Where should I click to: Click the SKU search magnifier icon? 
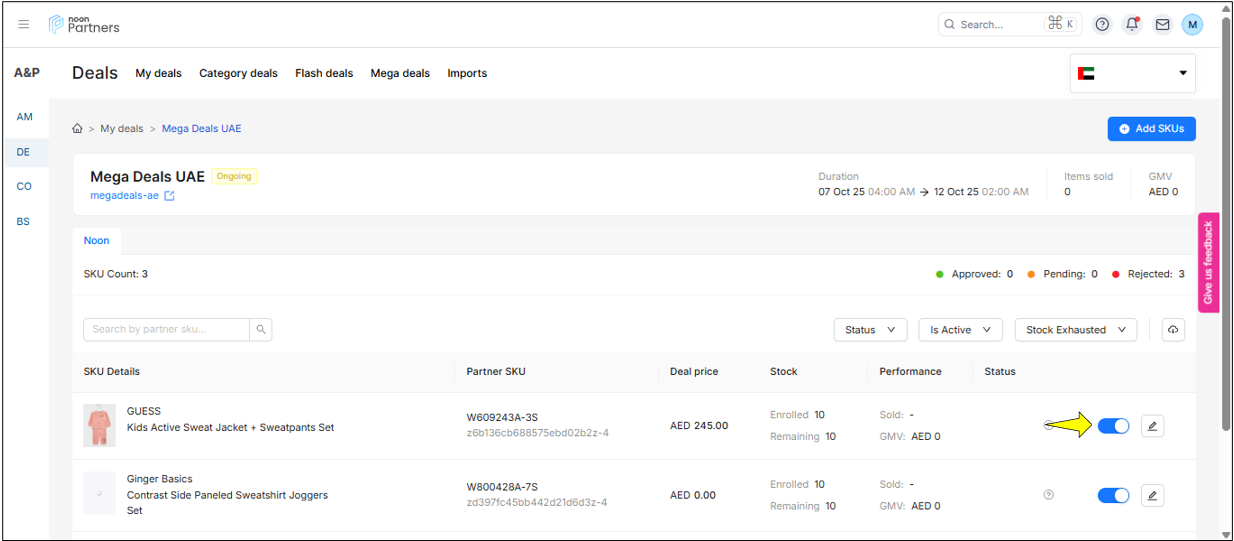click(261, 330)
